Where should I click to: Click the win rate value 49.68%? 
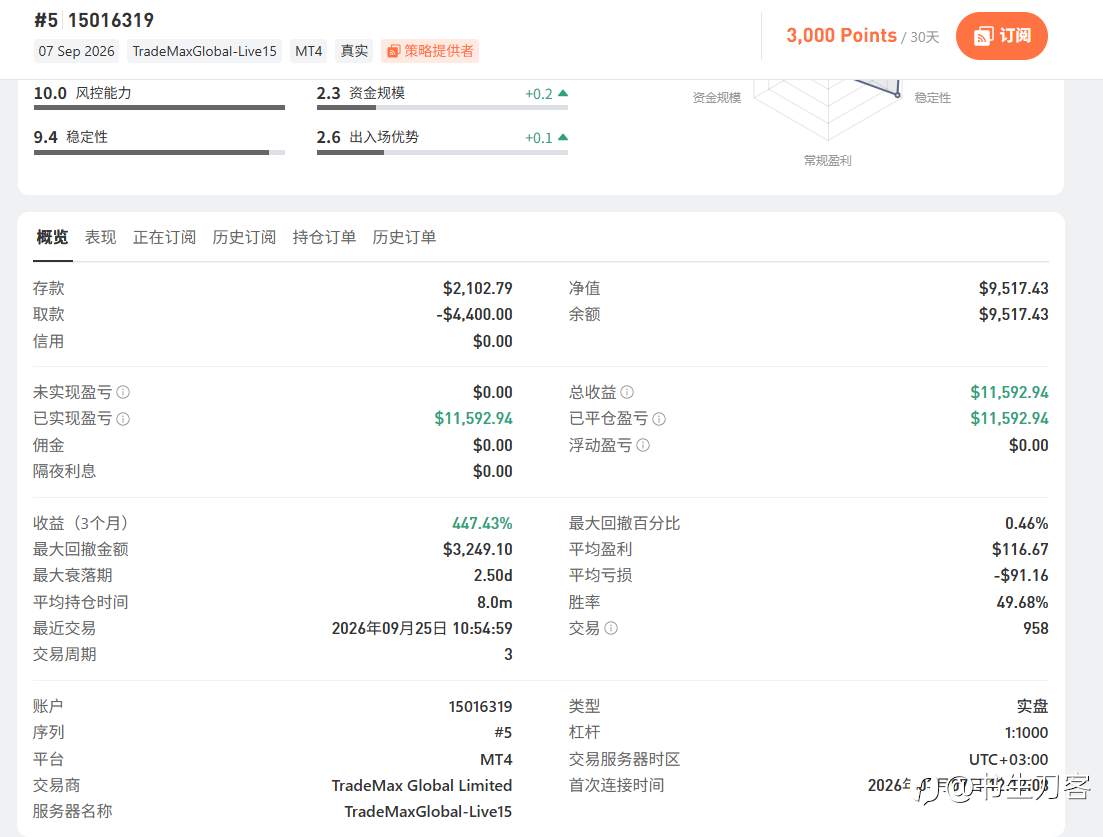(1022, 602)
